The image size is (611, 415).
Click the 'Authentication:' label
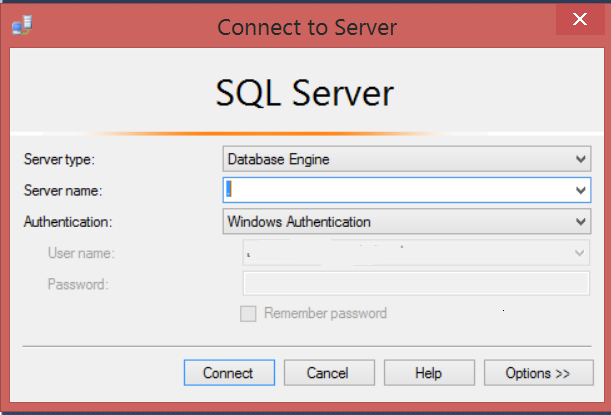pyautogui.click(x=68, y=222)
